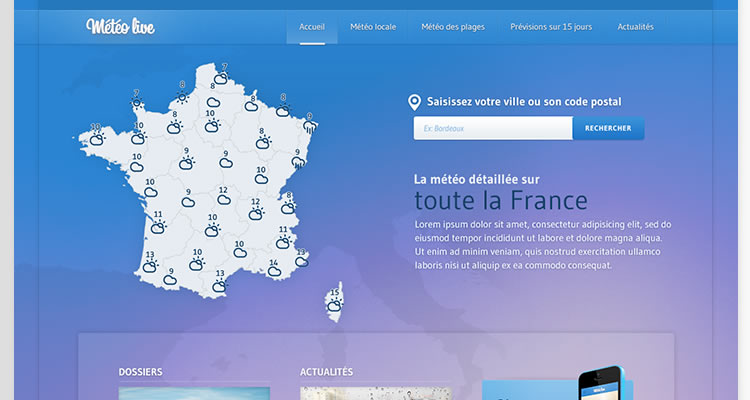
Task: Open the Dossiers thumbnail image
Action: 194,393
